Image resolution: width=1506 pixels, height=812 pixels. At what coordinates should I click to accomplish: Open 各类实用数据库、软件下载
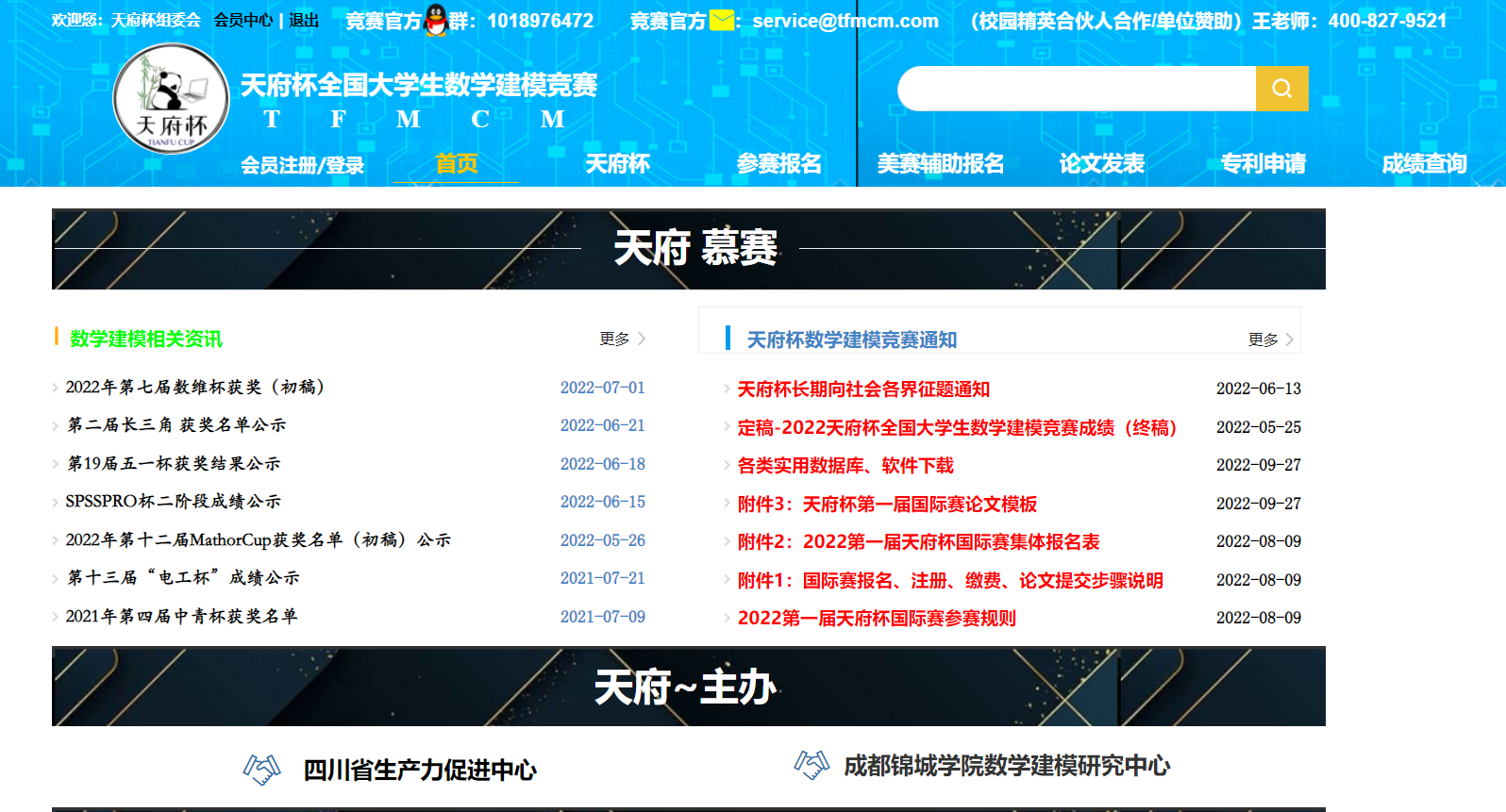click(x=845, y=466)
